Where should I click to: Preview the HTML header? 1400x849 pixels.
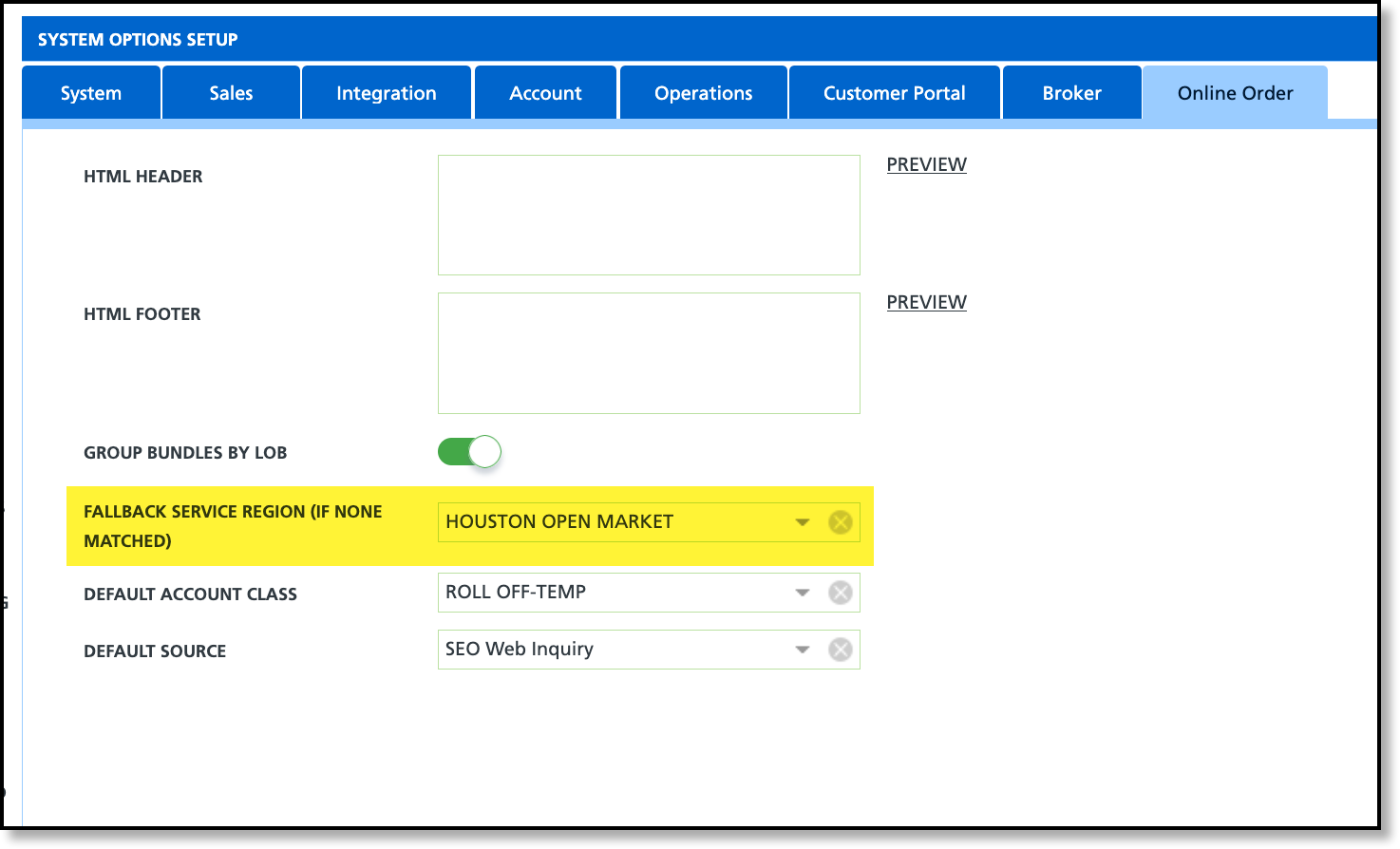(x=927, y=164)
